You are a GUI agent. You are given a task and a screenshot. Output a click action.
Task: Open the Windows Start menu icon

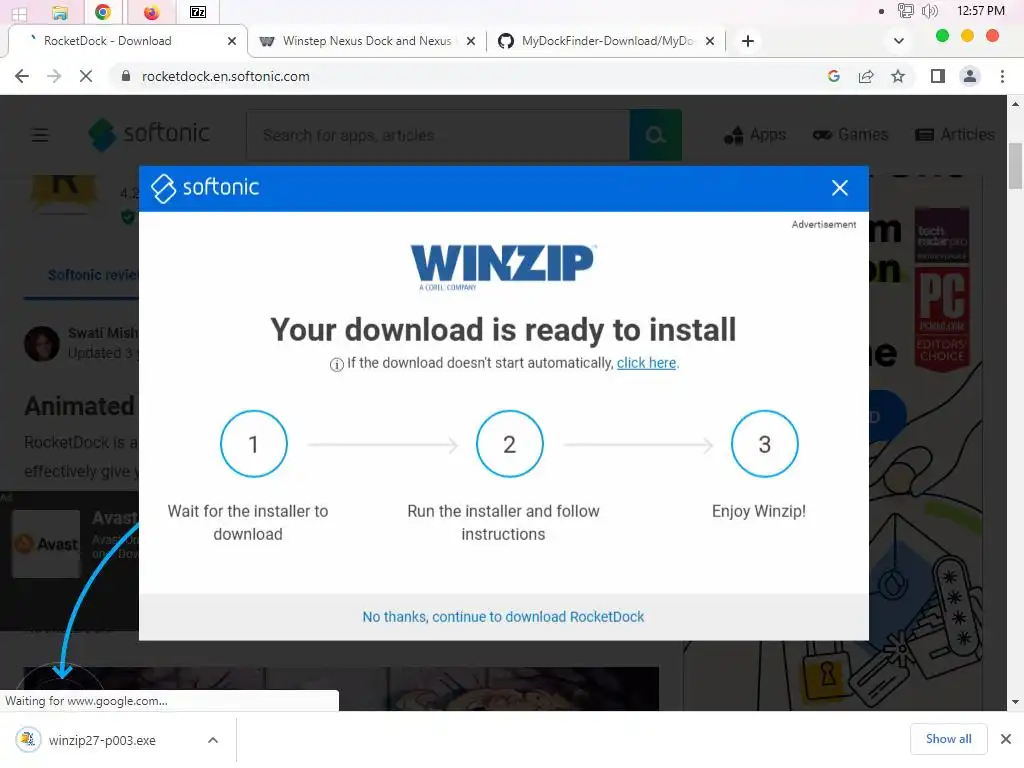pyautogui.click(x=19, y=13)
